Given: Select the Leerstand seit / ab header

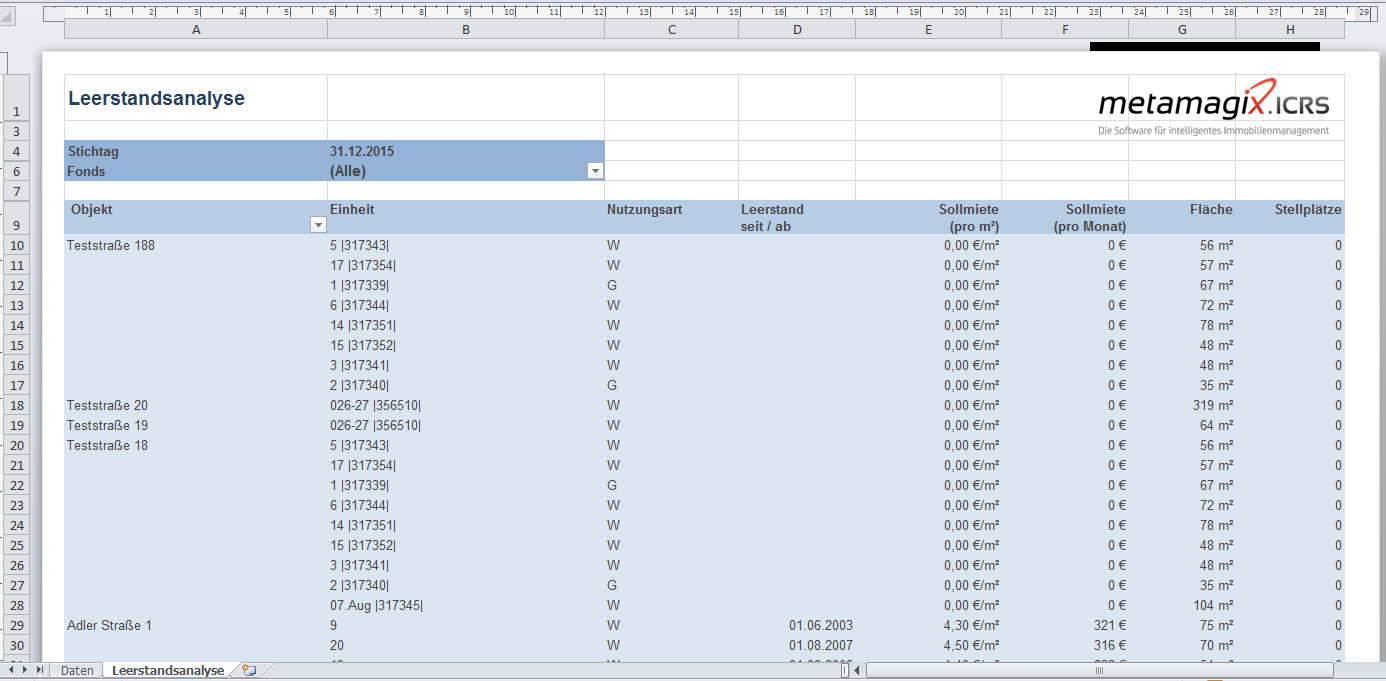Looking at the screenshot, I should (797, 218).
